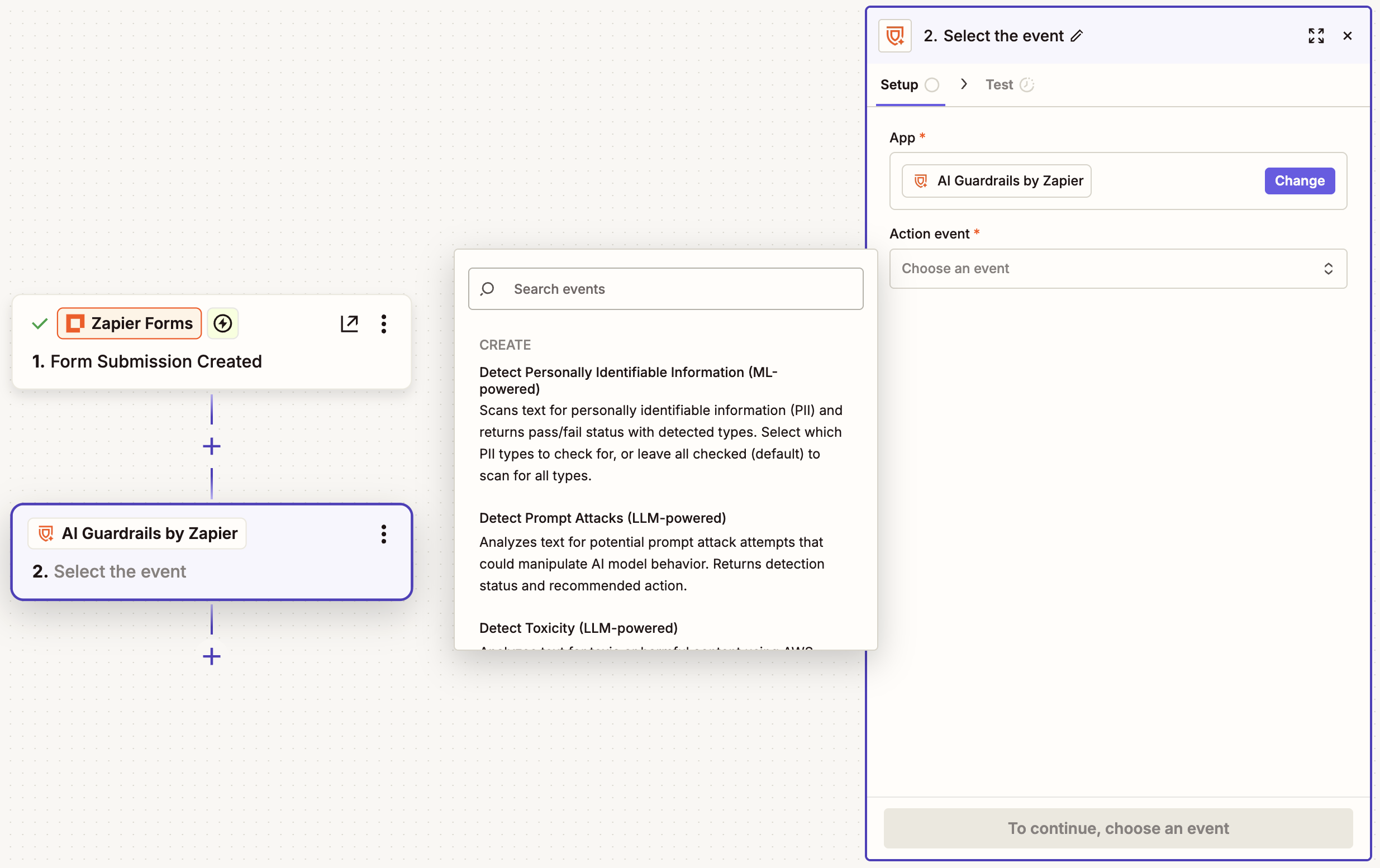Click the Change button for the app

1299,180
